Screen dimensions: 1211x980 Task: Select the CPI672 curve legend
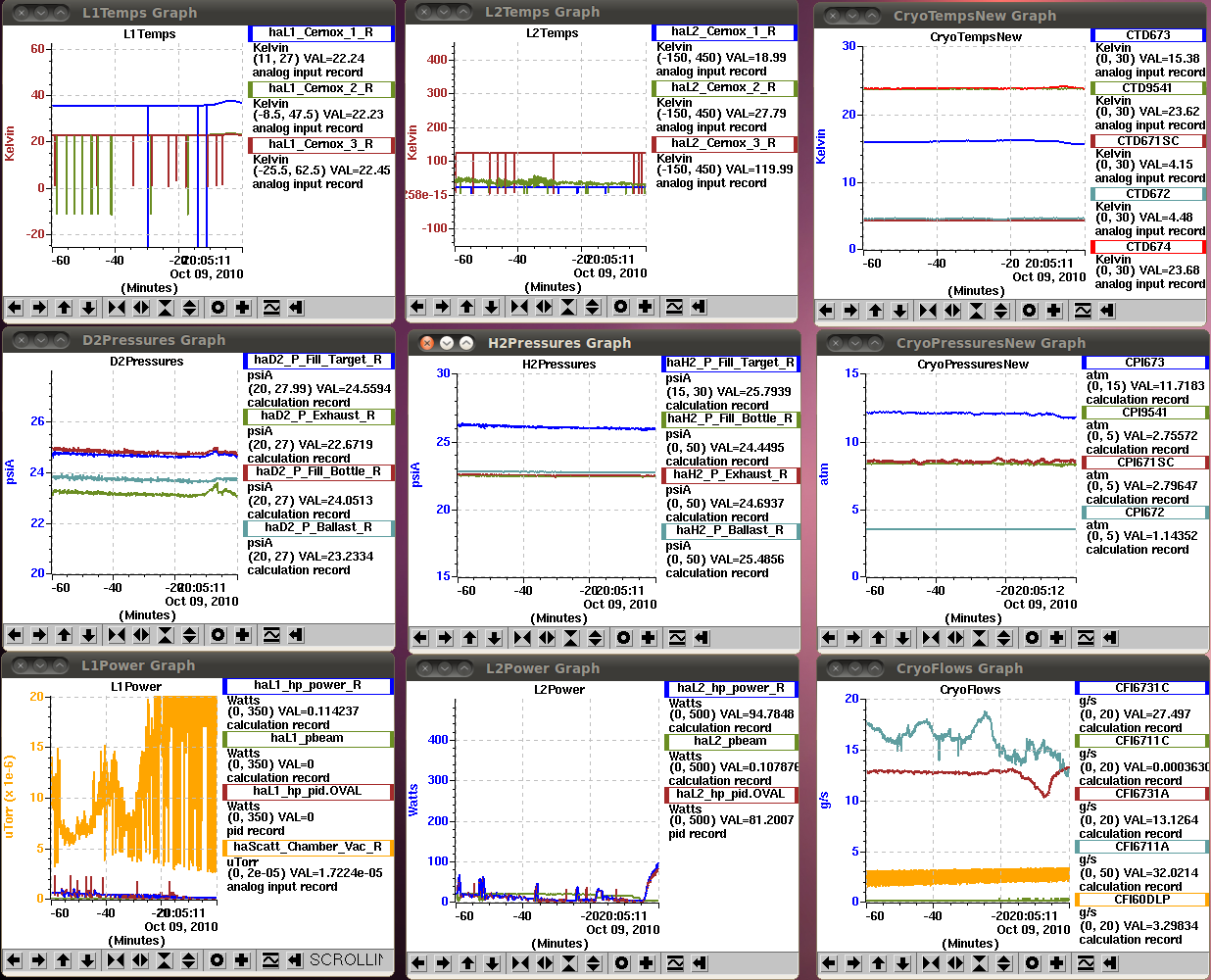[x=1145, y=513]
